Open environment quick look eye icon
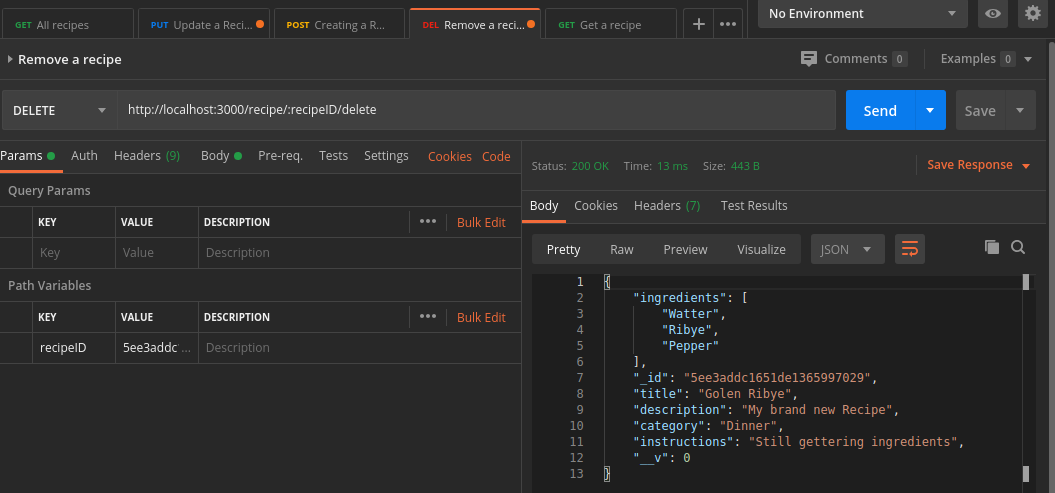The height and width of the screenshot is (493, 1055). pos(992,13)
